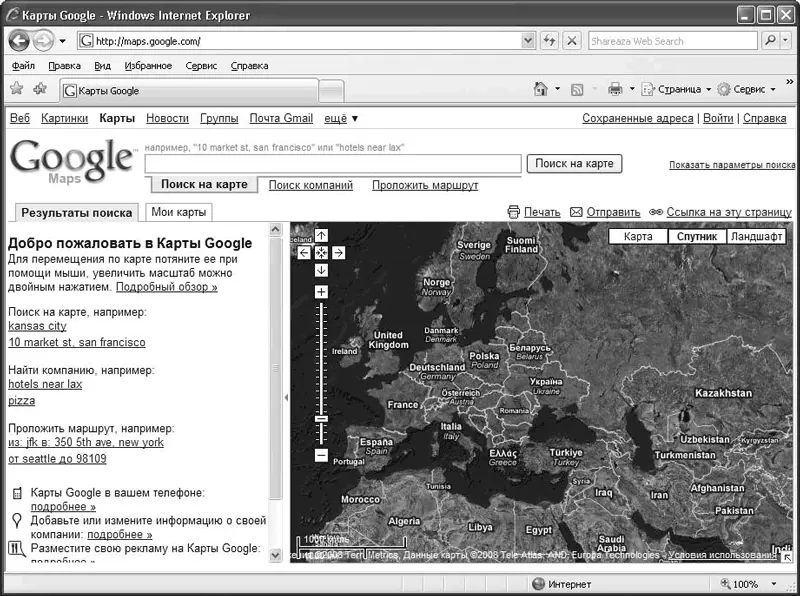Image resolution: width=800 pixels, height=596 pixels.
Task: Click the Подробный обзор link
Action: (x=167, y=287)
